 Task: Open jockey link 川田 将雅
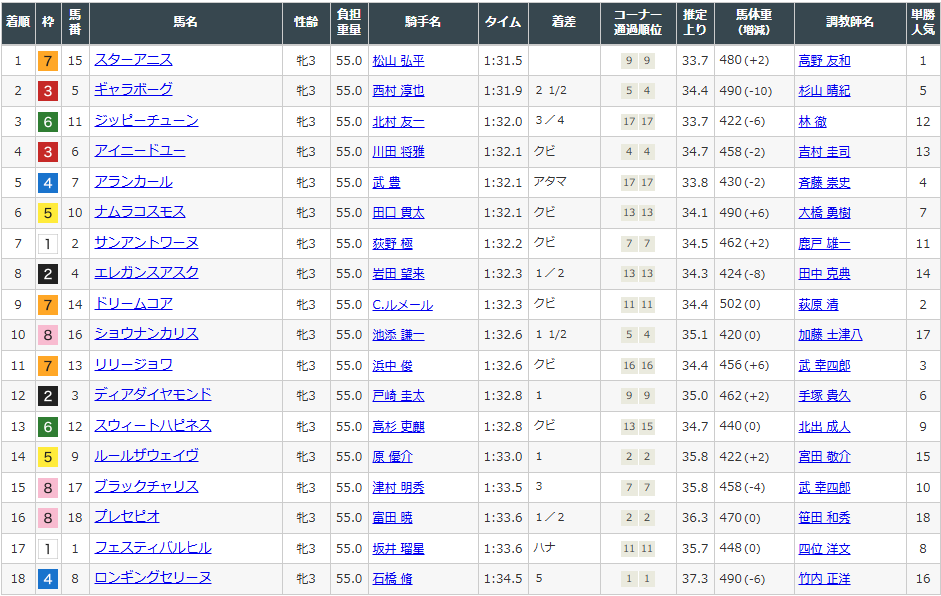click(x=398, y=152)
